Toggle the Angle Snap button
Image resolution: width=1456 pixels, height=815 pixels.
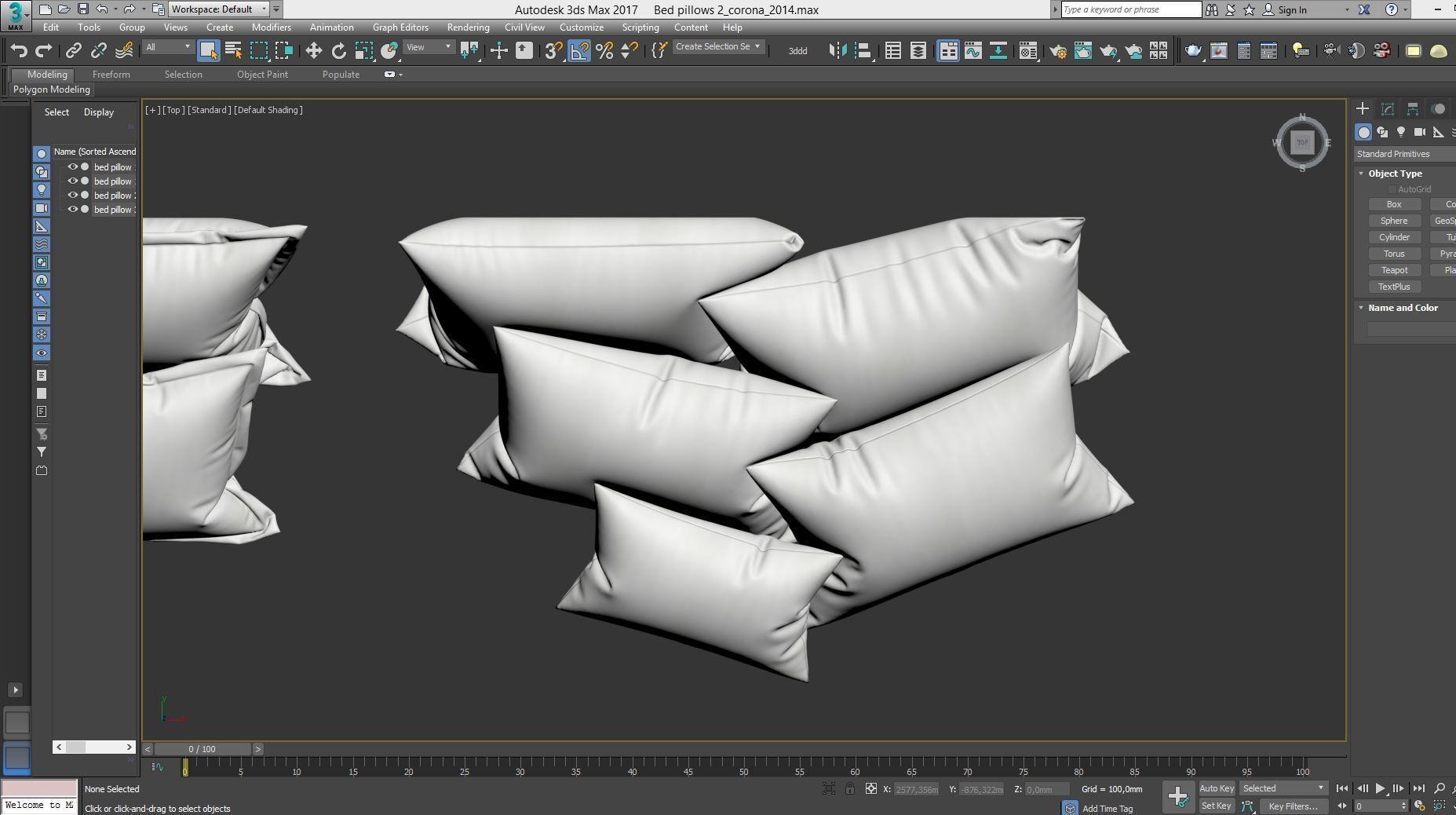[x=578, y=51]
